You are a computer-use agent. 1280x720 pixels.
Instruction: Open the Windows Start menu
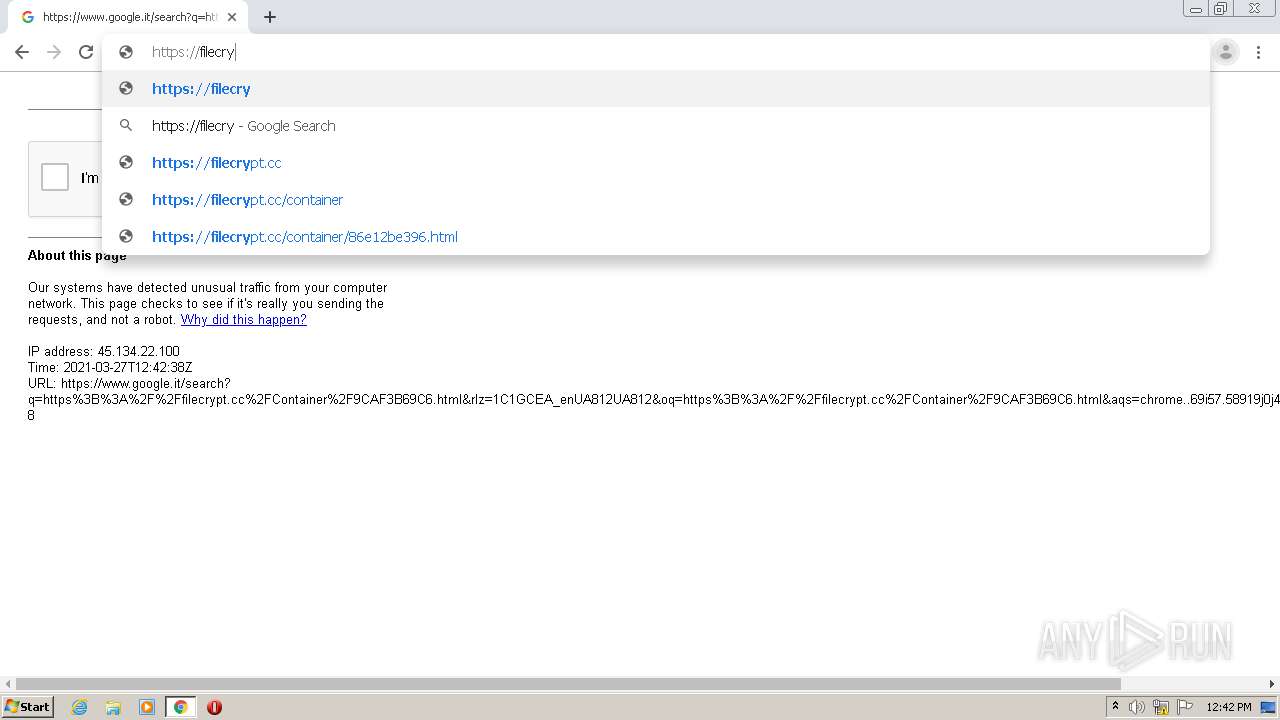(x=27, y=707)
